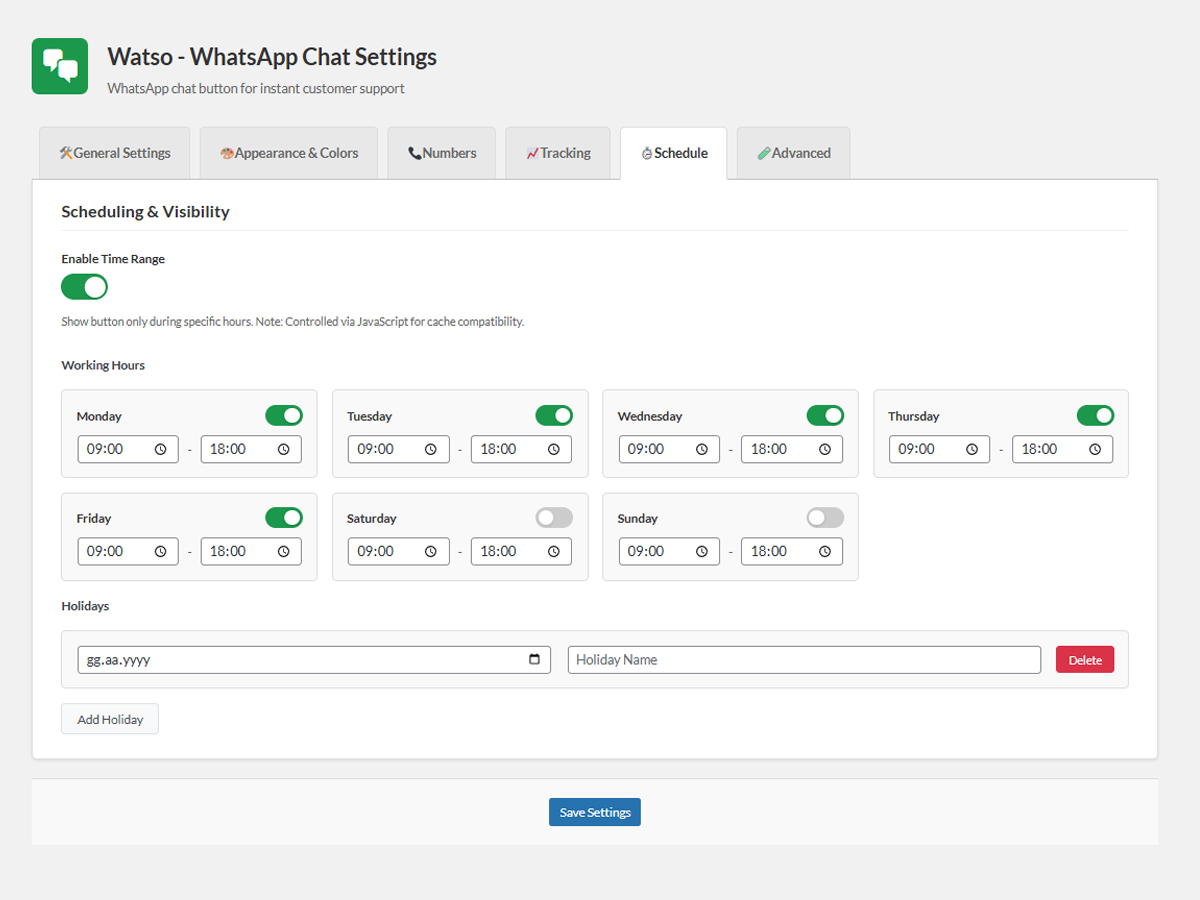
Task: Click Sunday end time 18:00 value
Action: 768,552
